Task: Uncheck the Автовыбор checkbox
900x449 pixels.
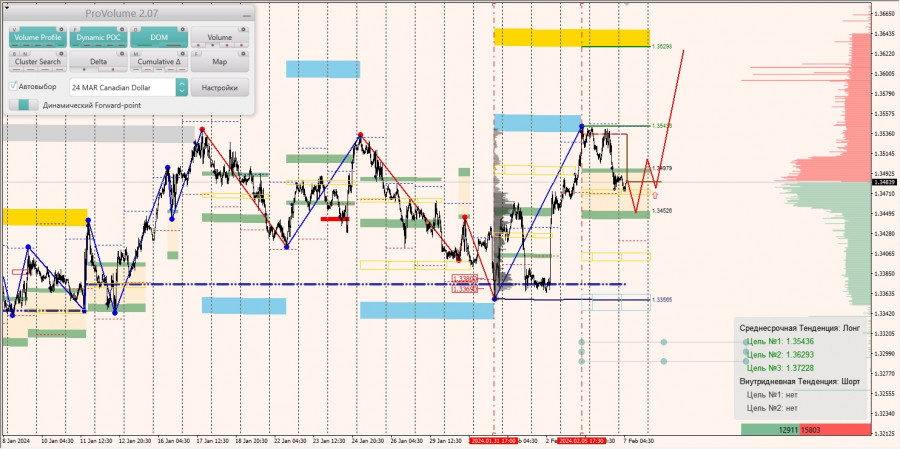Action: click(13, 86)
